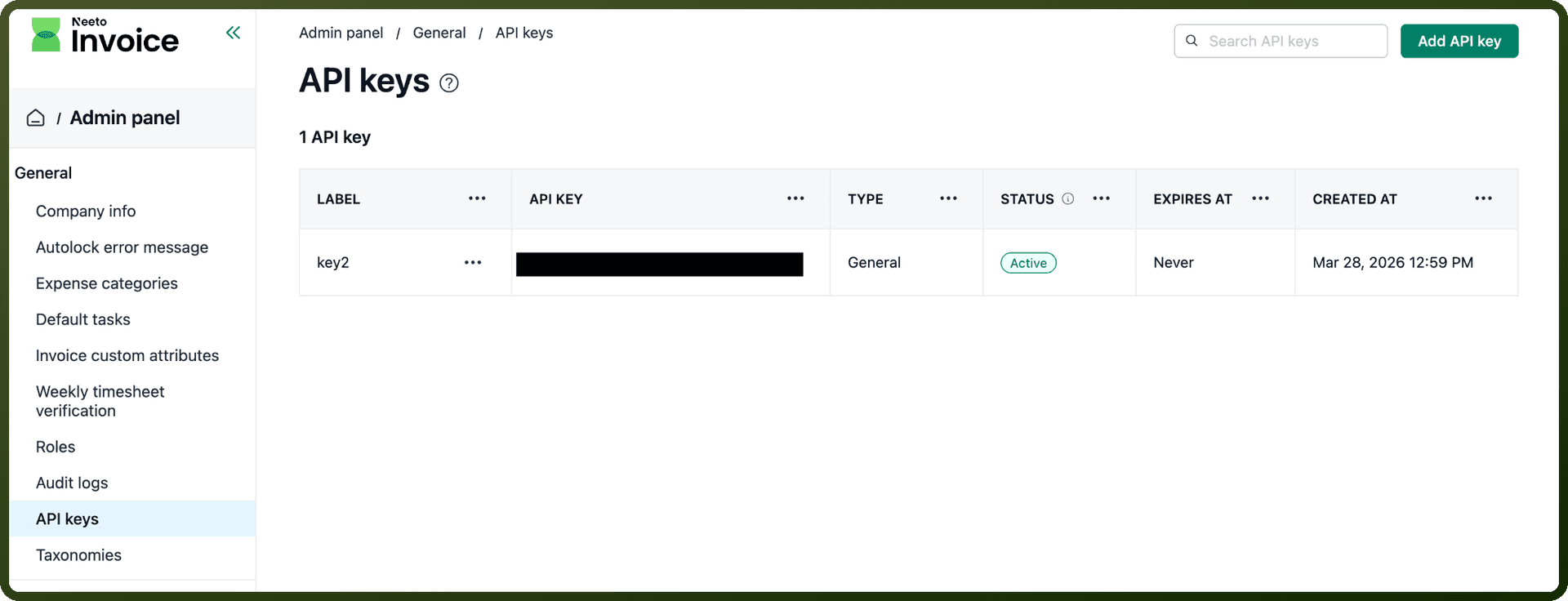1568x601 pixels.
Task: Open API keys help question mark icon
Action: (x=449, y=83)
